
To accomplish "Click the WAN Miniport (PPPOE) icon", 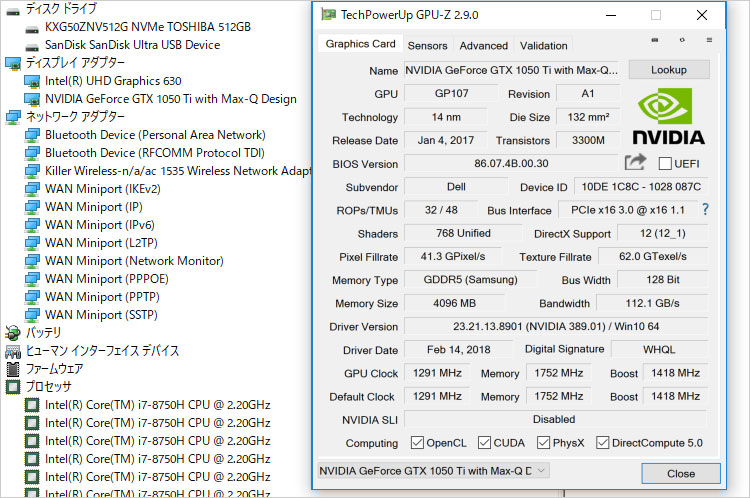I will click(x=32, y=279).
